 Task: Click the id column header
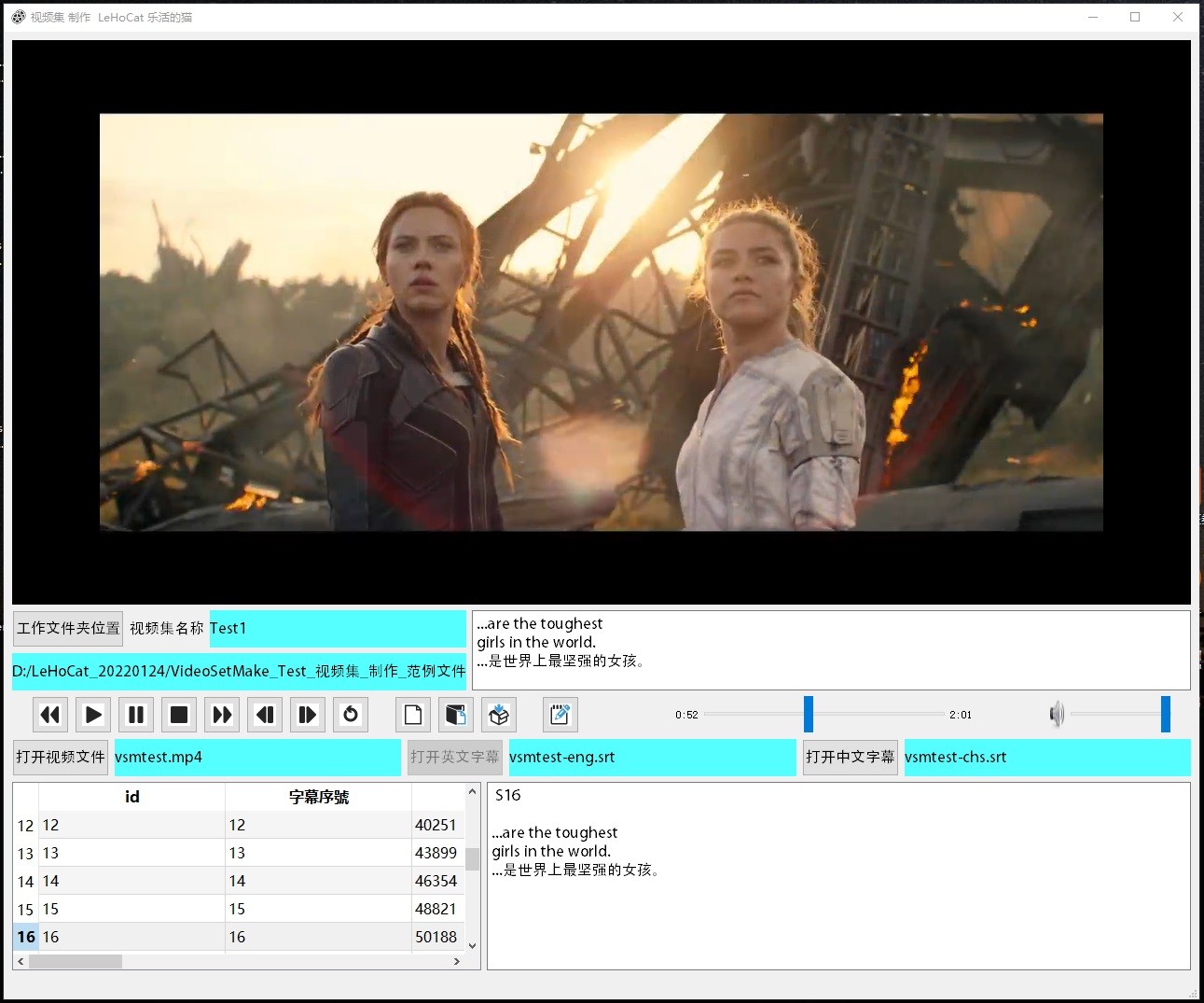pyautogui.click(x=131, y=797)
